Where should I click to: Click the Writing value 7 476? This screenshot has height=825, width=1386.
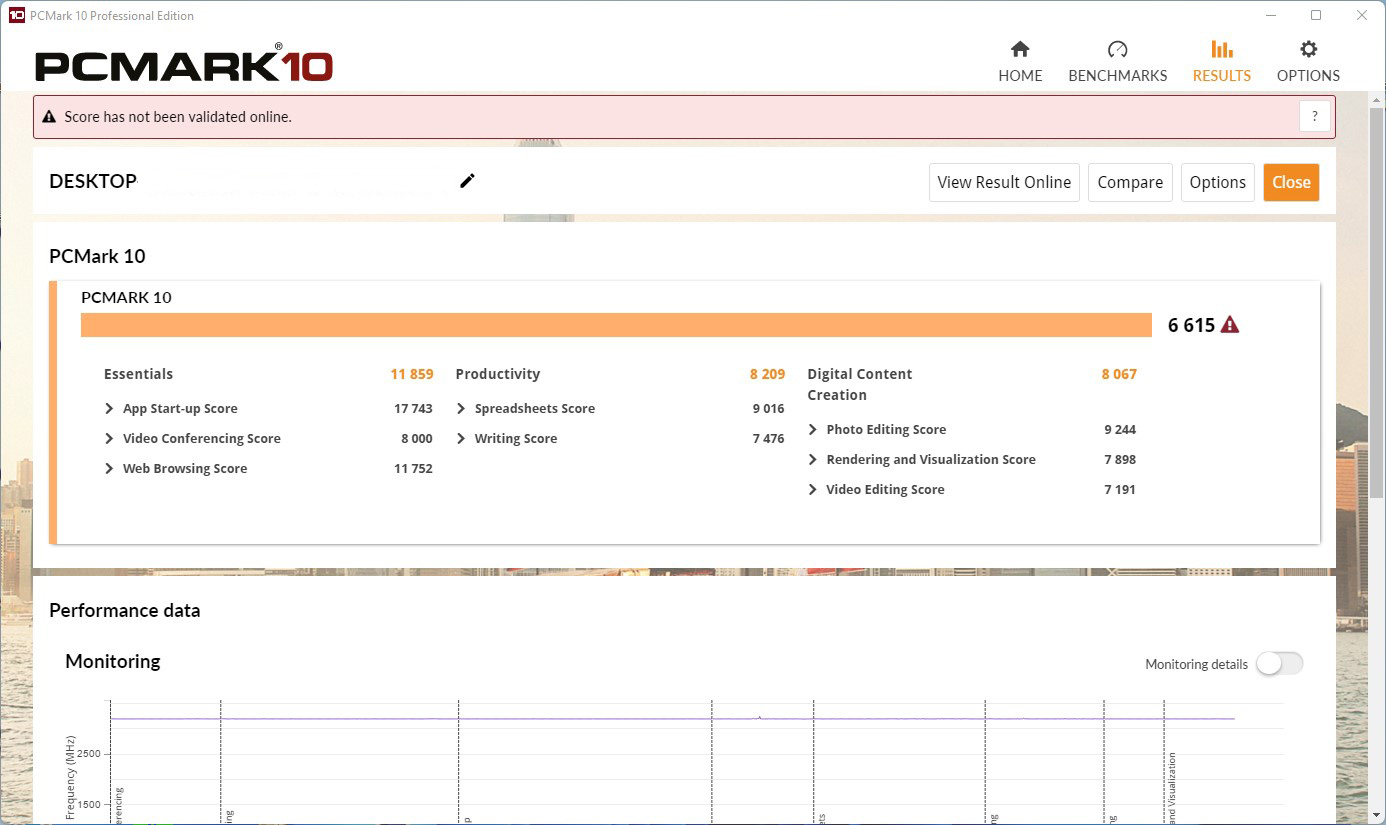[768, 438]
